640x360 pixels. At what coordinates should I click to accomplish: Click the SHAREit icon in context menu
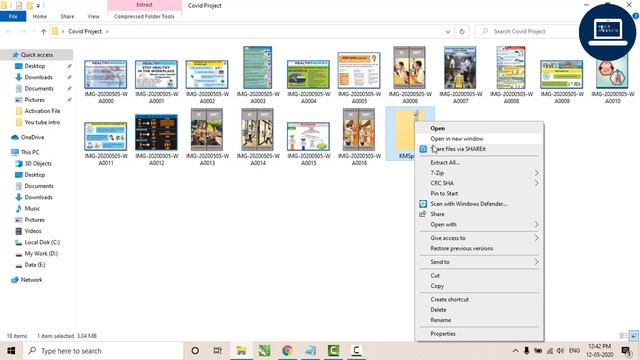click(x=423, y=149)
